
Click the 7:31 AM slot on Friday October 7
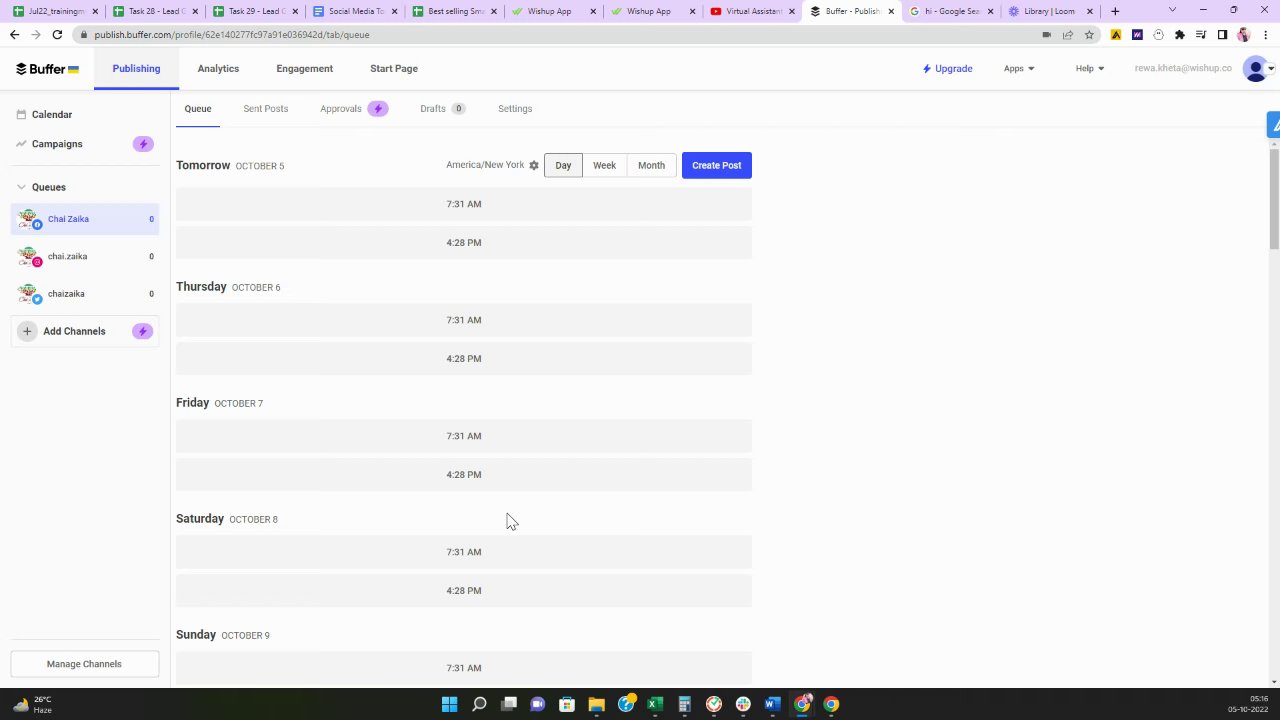464,436
